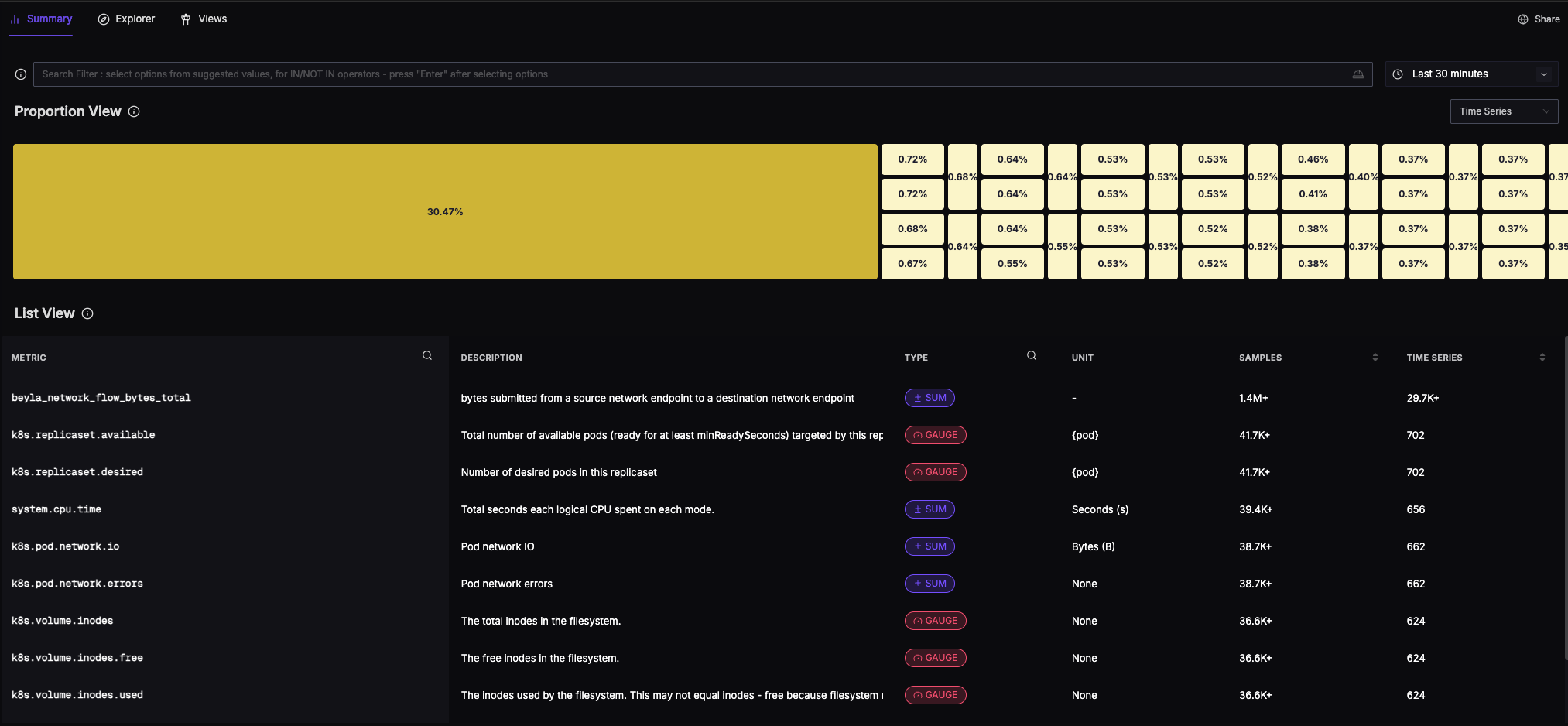1568x726 pixels.
Task: Click the info icon next to Proportion View
Action: coord(134,111)
